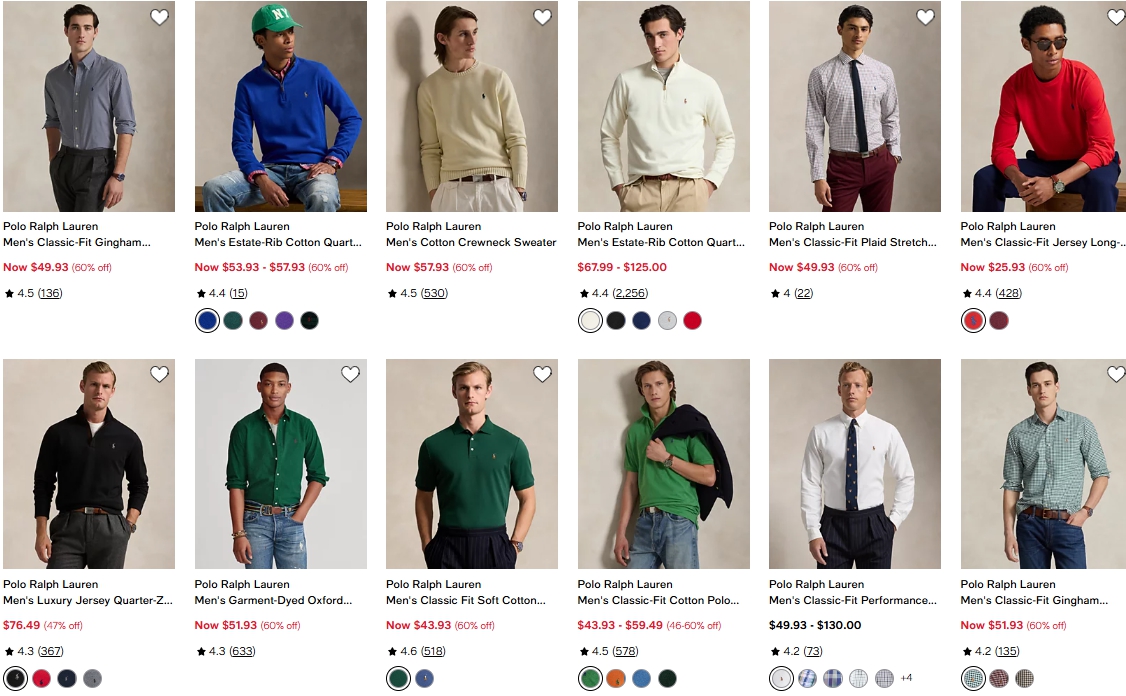Select the purple swatch for the blue Estate-Rib pullover
Viewport: 1126px width, 696px height.
284,321
